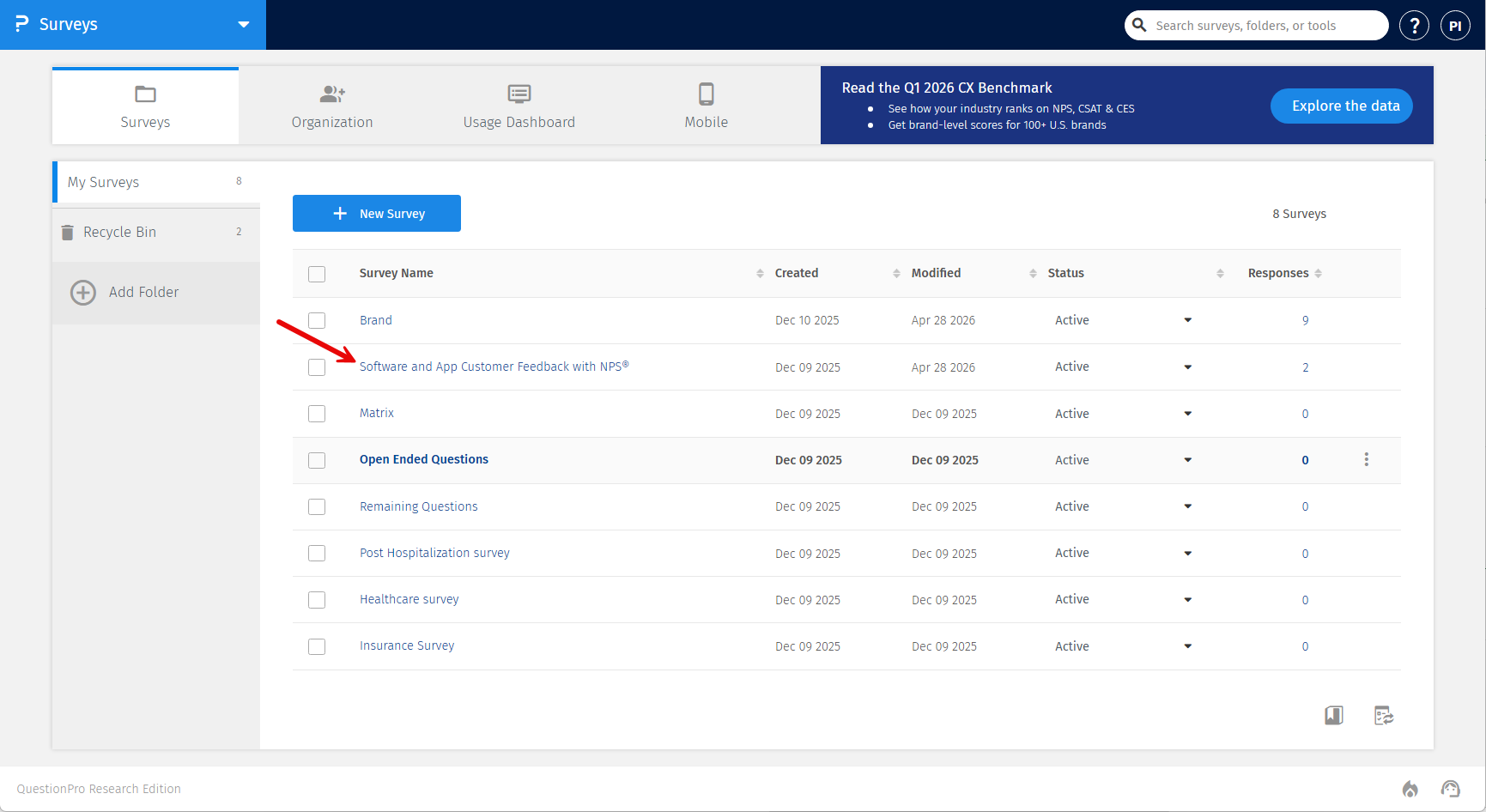Viewport: 1486px width, 812px height.
Task: Open the Insurance Survey link
Action: tap(407, 645)
